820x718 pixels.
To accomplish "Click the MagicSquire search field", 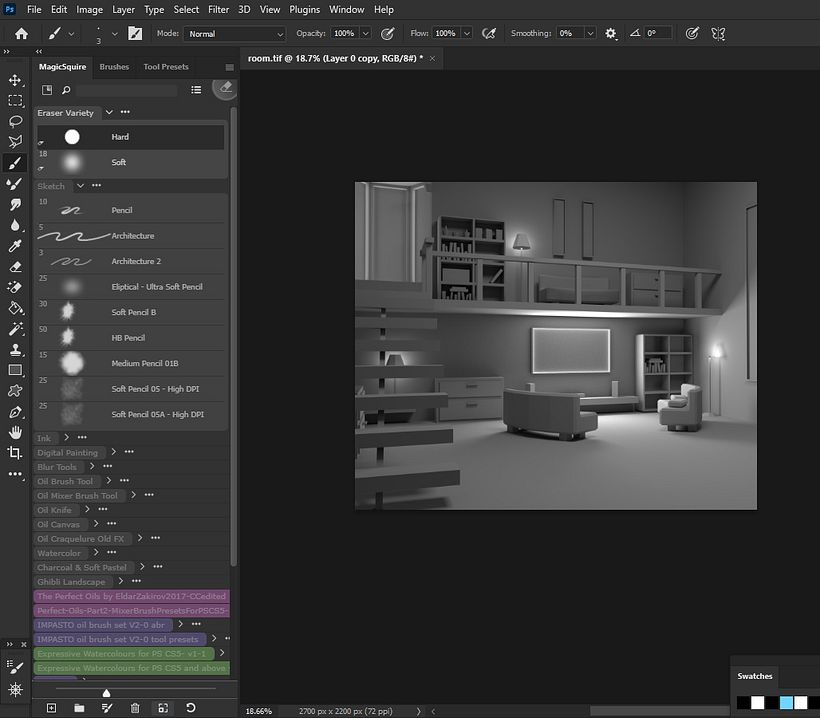I will 127,90.
